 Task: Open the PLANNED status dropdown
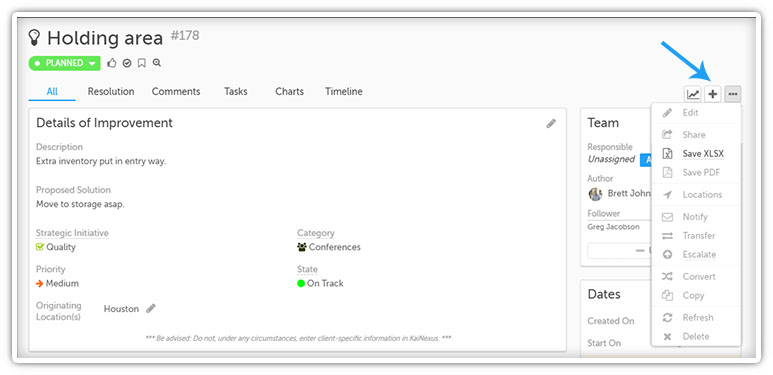click(x=65, y=63)
